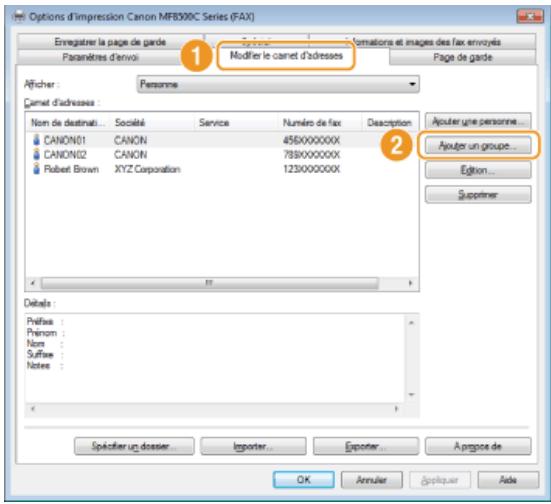Viewport: 551px width, 504px height.
Task: Sort by Service column header
Action: (236, 123)
